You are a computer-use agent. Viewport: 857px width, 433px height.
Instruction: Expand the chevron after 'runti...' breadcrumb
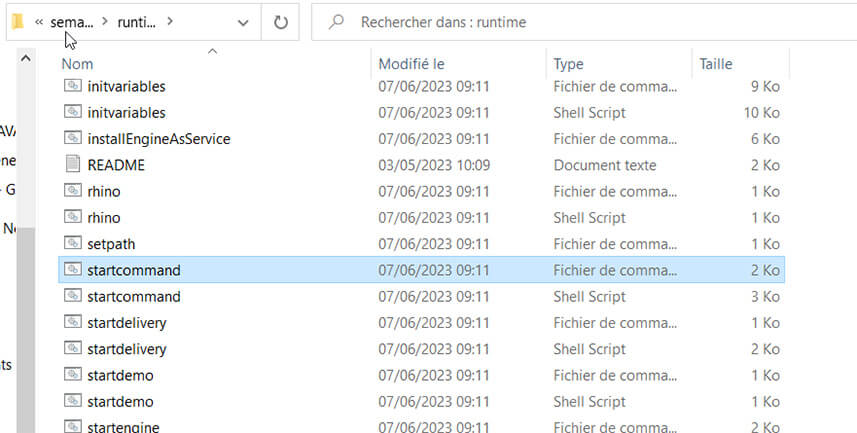[170, 22]
